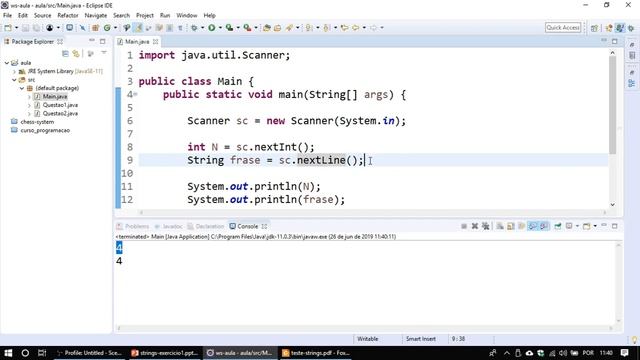Toggle Show Console on Standard Error change
The height and width of the screenshot is (360, 640).
coord(544,226)
